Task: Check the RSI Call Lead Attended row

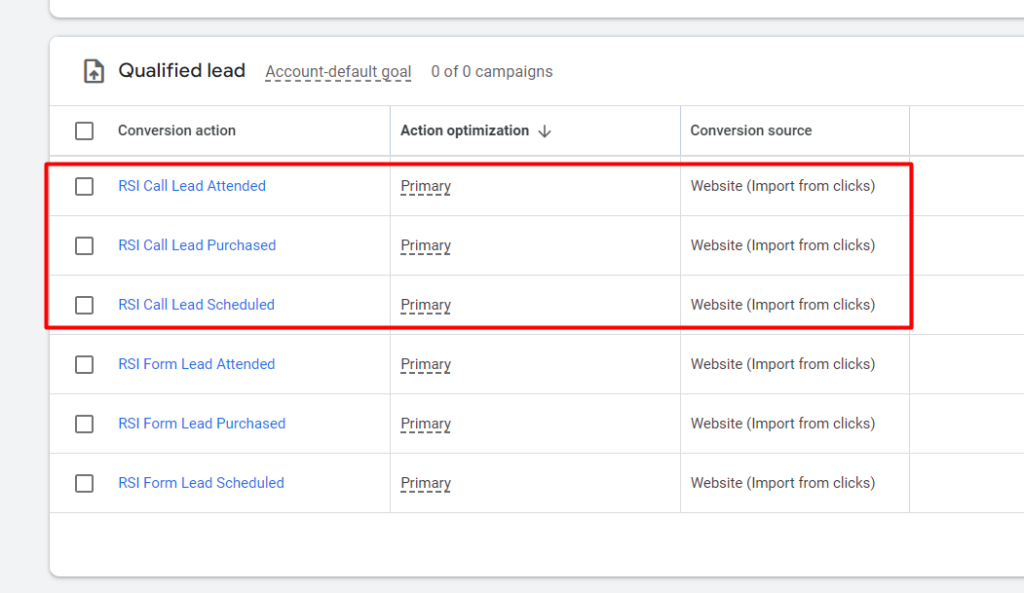Action: [84, 186]
